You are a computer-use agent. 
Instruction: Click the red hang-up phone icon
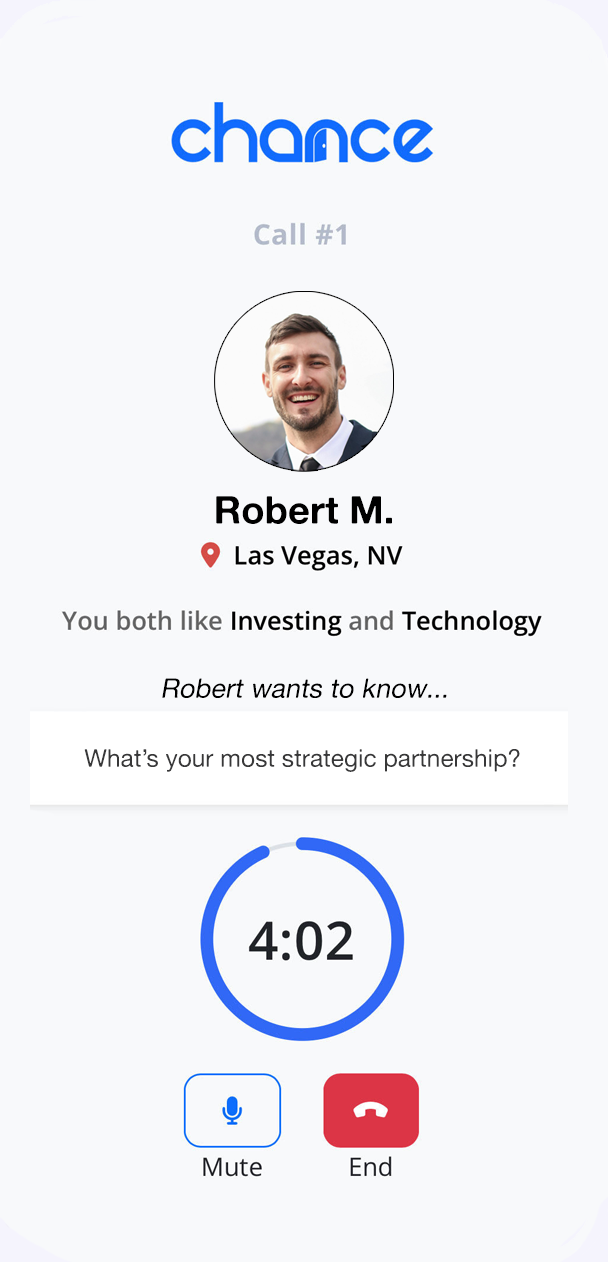click(x=371, y=1110)
